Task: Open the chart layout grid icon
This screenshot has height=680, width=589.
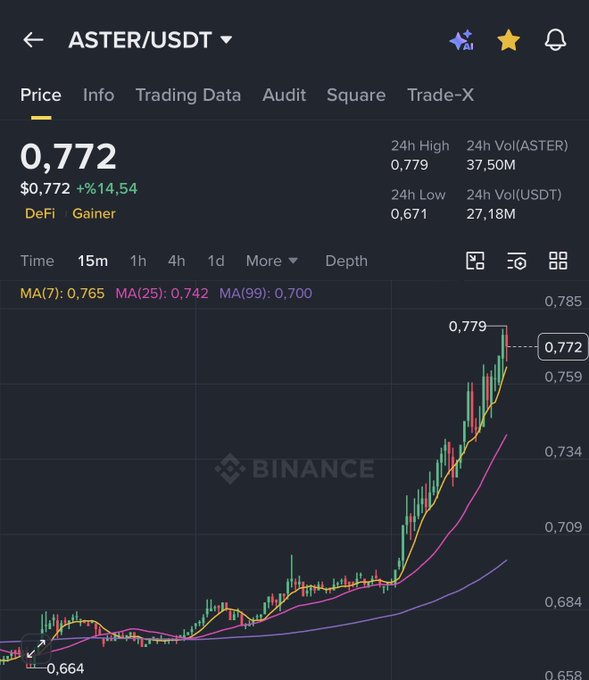Action: coord(558,261)
